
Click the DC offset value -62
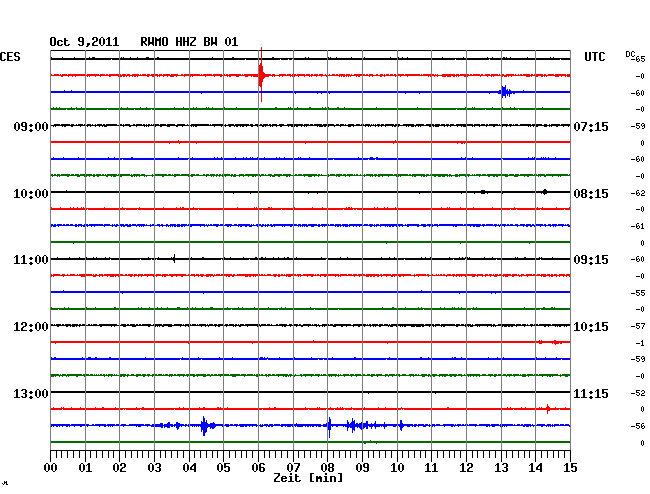638,193
